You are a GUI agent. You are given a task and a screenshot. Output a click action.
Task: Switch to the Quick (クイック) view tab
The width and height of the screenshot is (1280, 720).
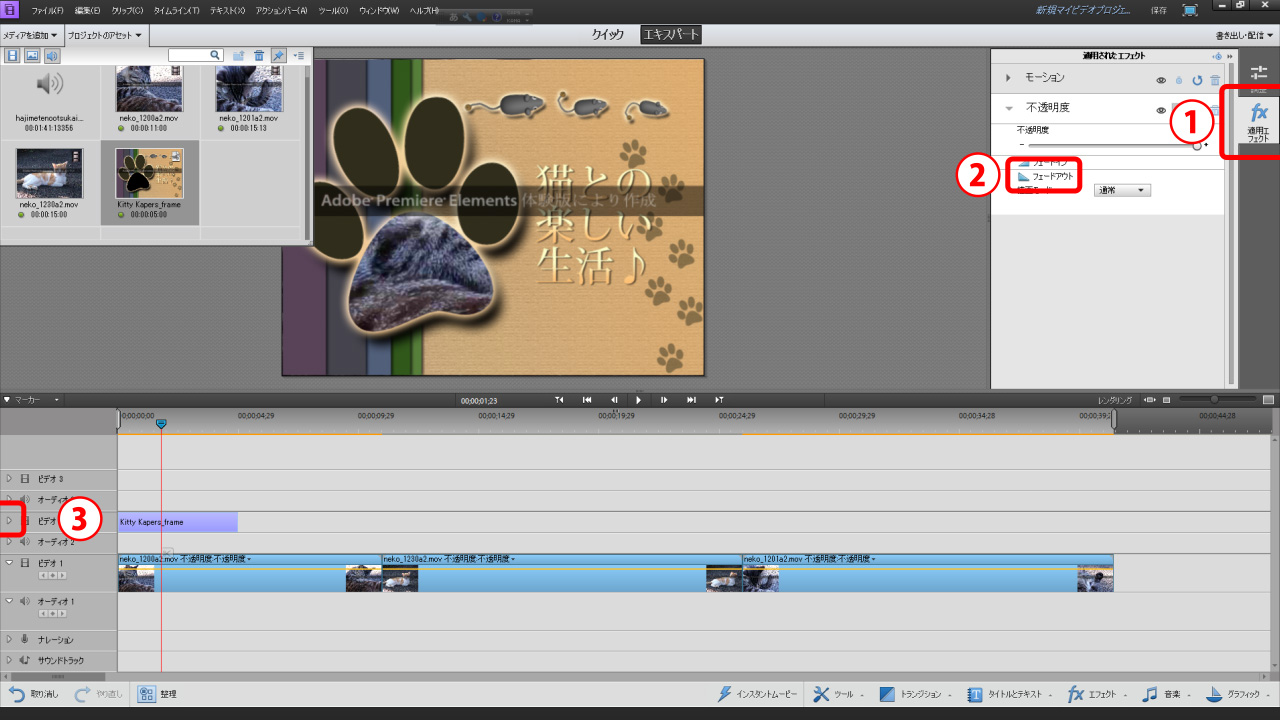click(607, 35)
